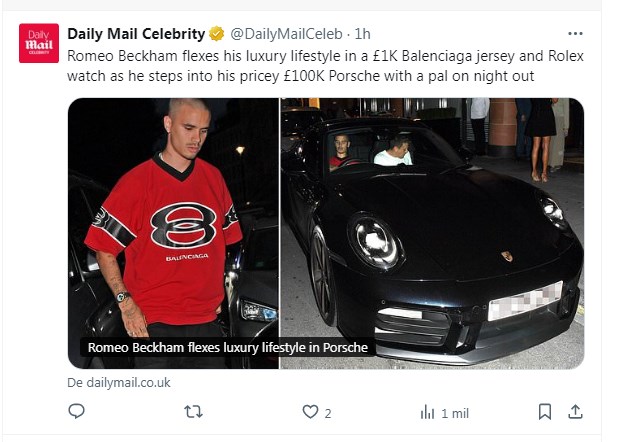View post analytics bar chart icon

click(427, 412)
